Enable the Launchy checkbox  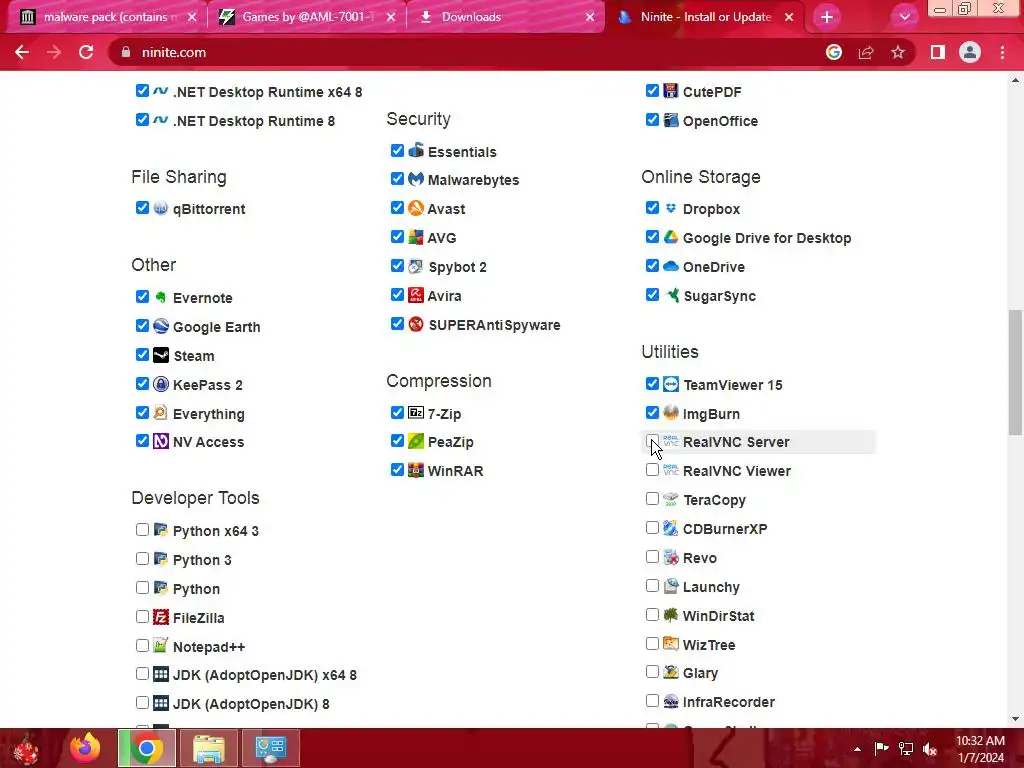coord(652,586)
